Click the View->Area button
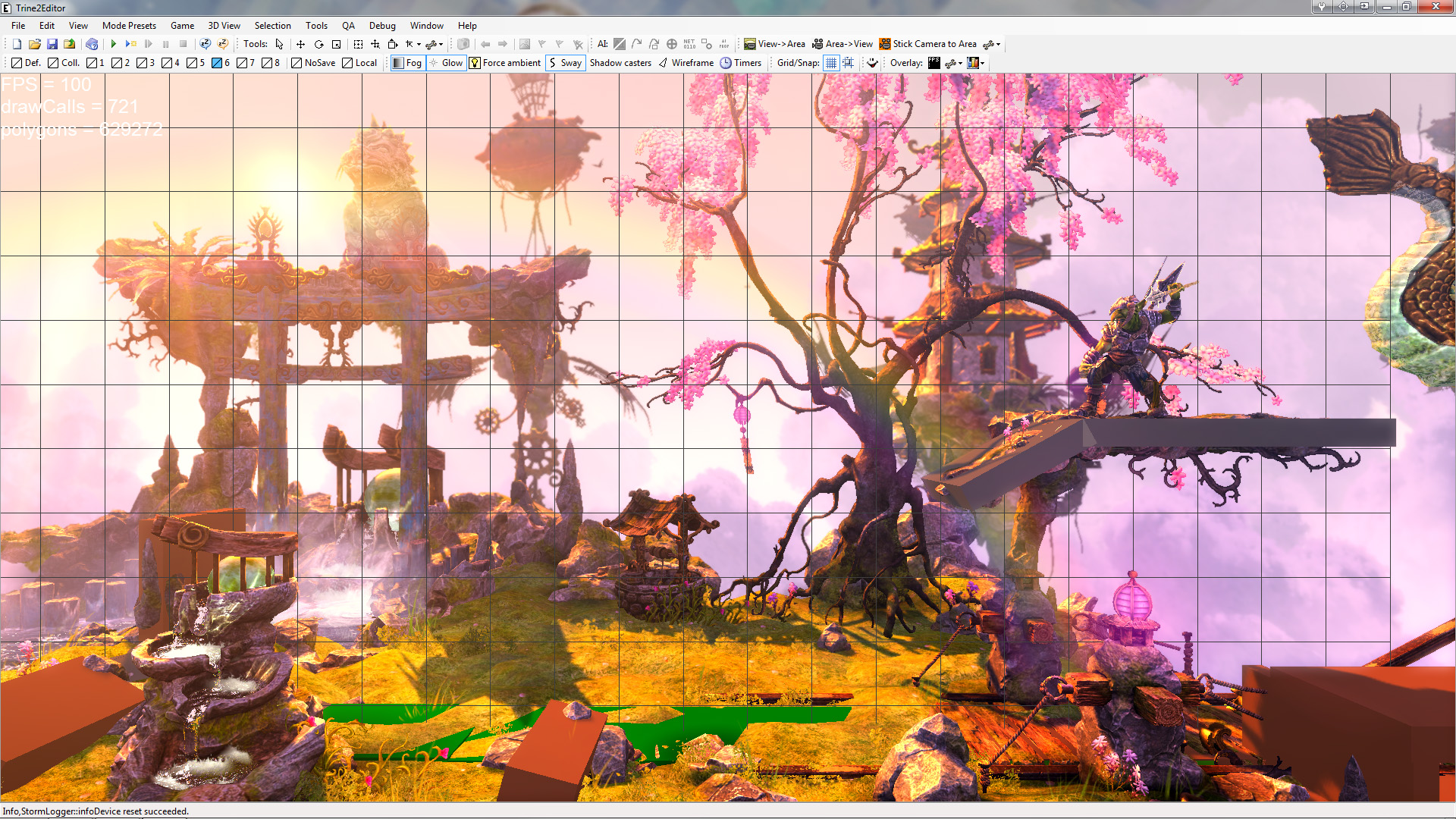 pos(774,44)
